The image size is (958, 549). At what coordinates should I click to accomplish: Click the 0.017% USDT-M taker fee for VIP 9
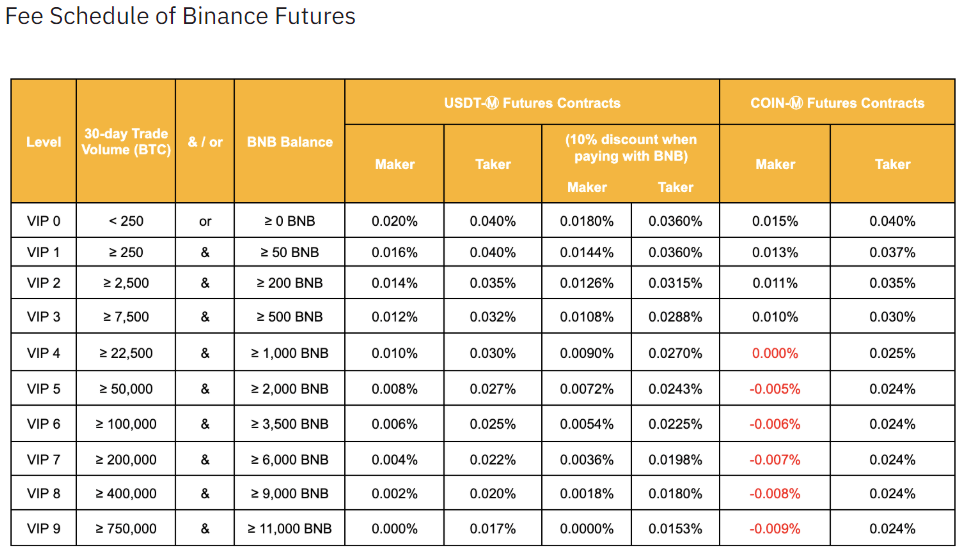point(493,528)
